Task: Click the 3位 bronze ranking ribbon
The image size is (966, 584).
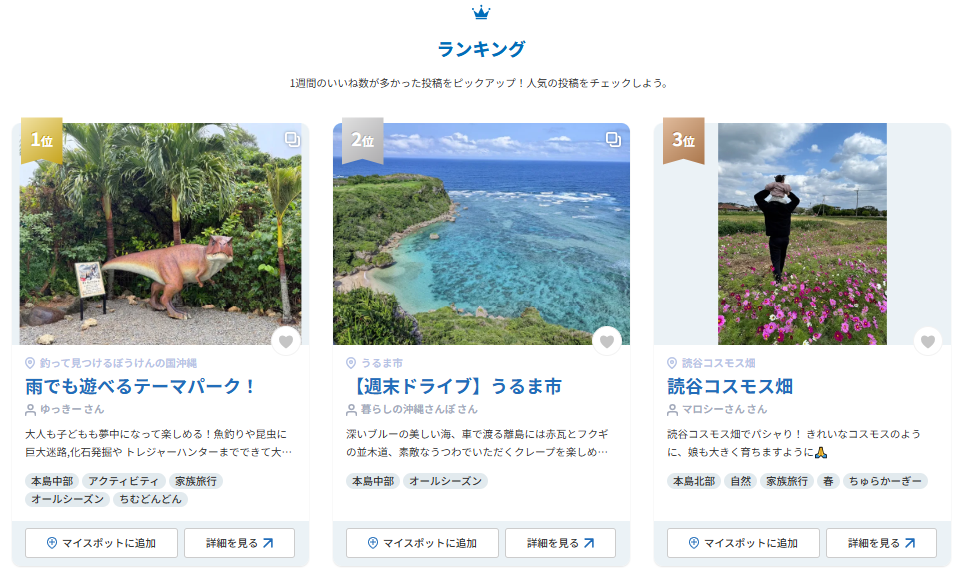Action: [x=684, y=140]
